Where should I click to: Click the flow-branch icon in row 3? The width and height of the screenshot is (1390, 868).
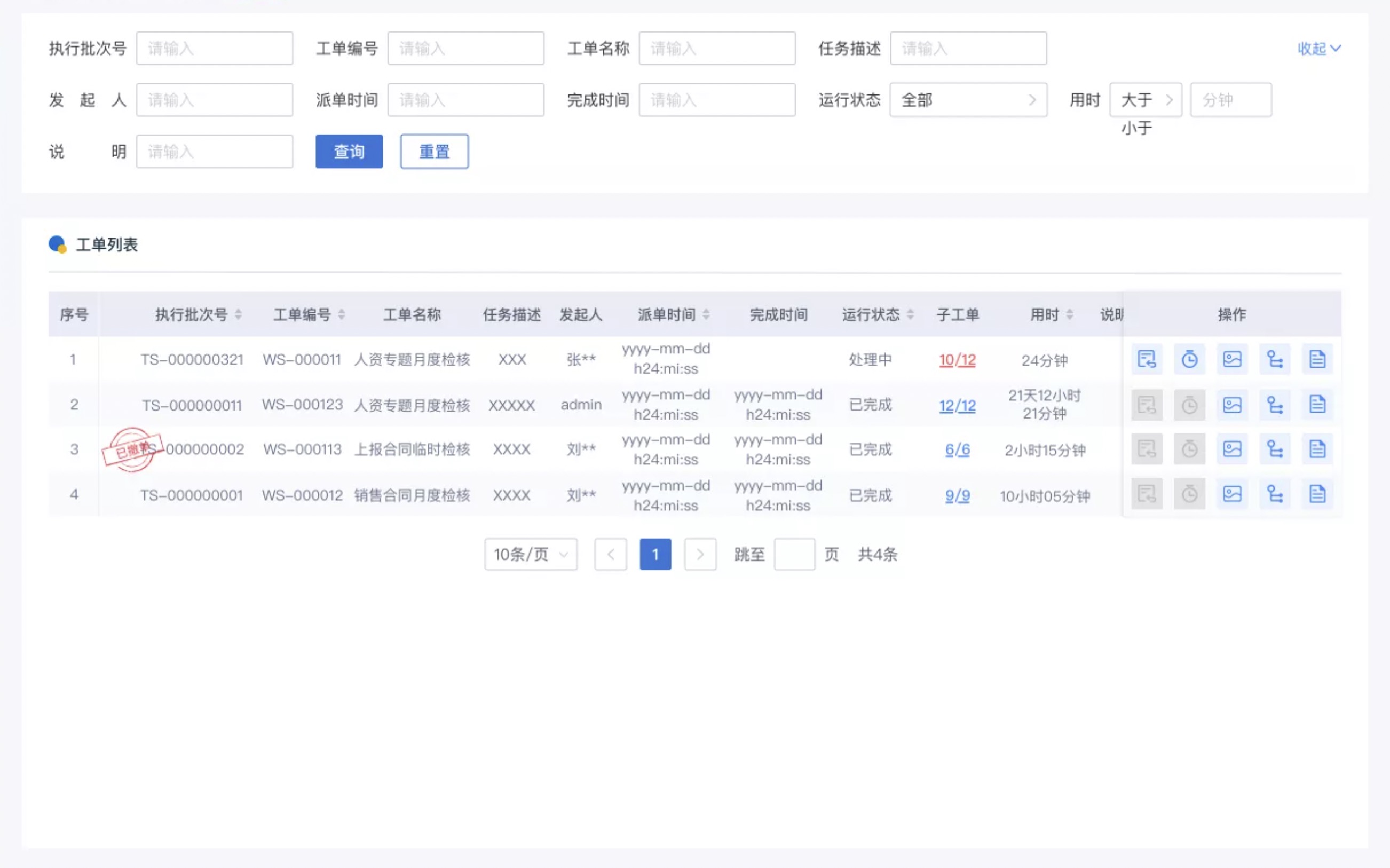click(x=1275, y=449)
